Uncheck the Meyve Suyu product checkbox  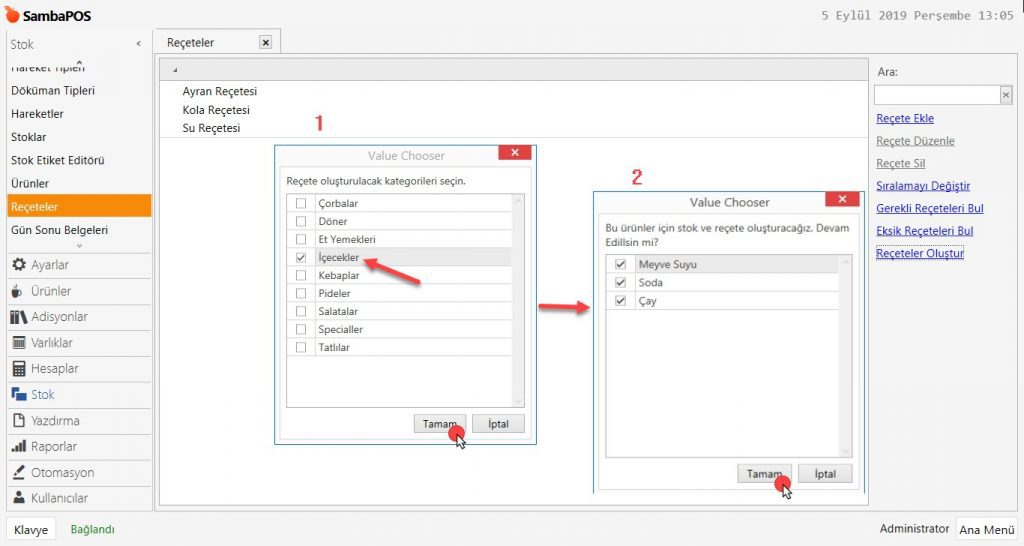(620, 265)
